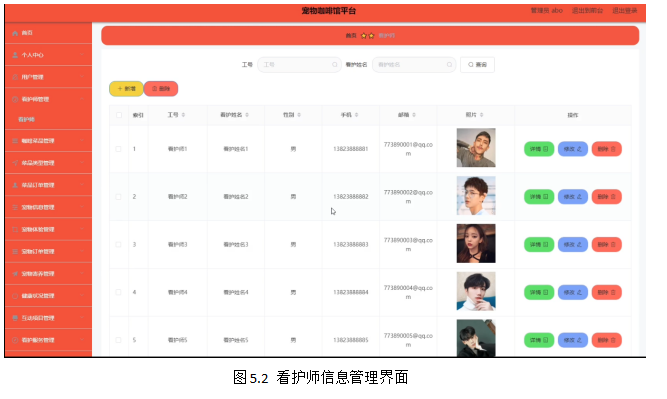Image resolution: width=667 pixels, height=399 pixels.
Task: Sort the table by 看护姓名 column arrows
Action: 247,115
